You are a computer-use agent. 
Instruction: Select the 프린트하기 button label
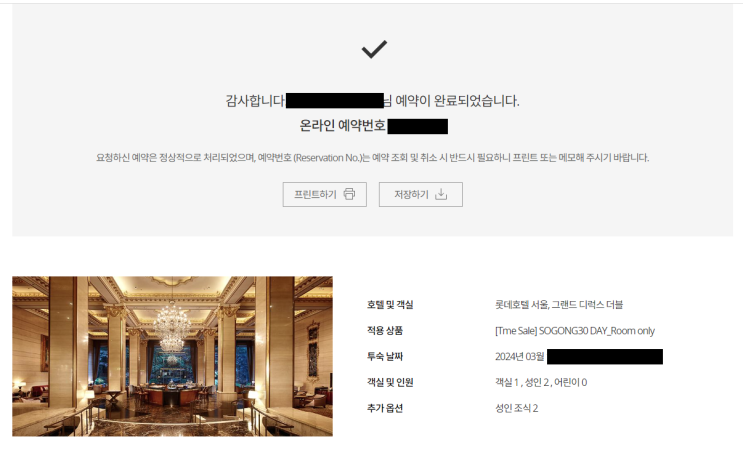tap(315, 195)
